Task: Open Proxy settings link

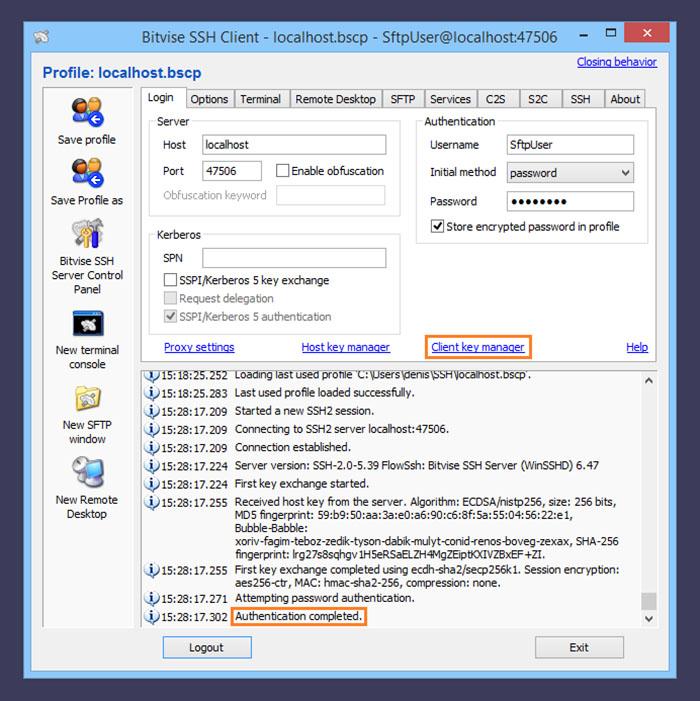Action: tap(199, 347)
